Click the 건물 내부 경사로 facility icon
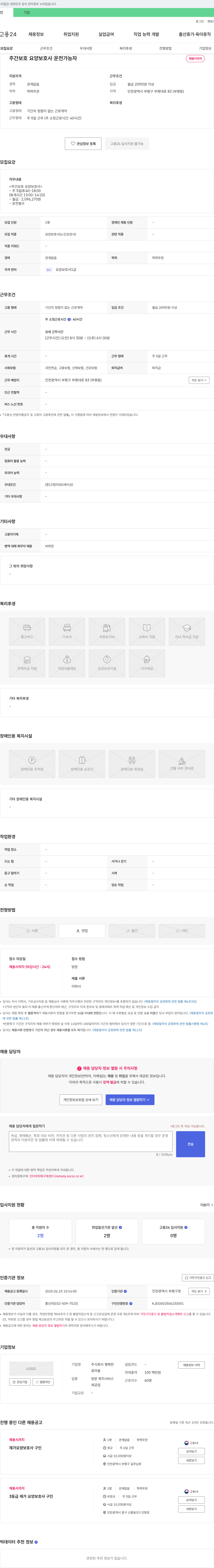This screenshot has height=1568, width=214. (182, 764)
